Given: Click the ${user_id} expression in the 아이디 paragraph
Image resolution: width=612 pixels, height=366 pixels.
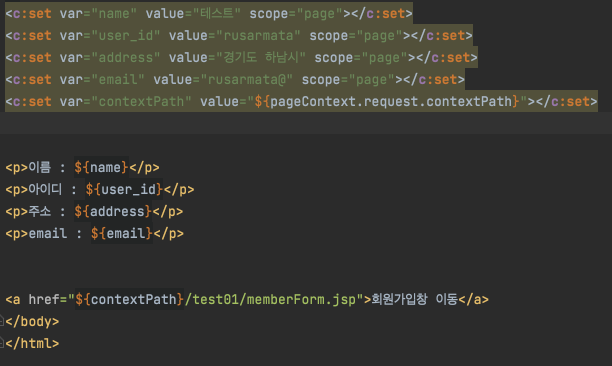Looking at the screenshot, I should [x=124, y=189].
